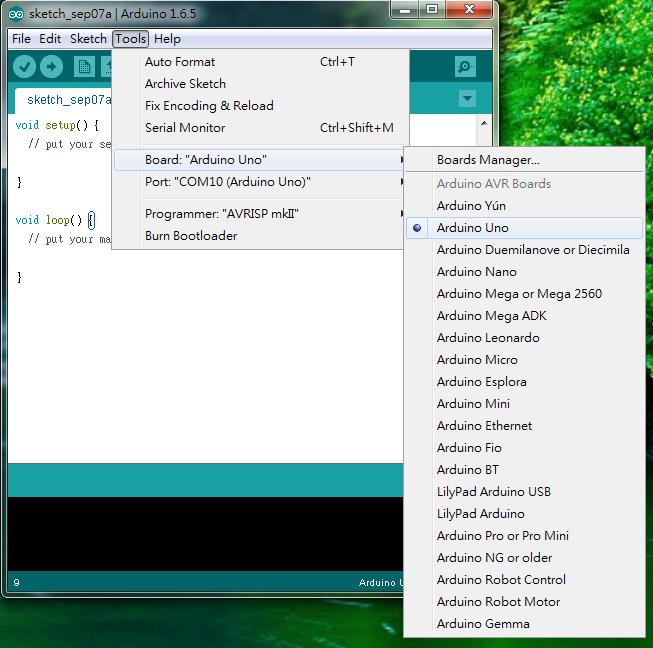The height and width of the screenshot is (648, 653).
Task: Select Serial Monitor menu entry
Action: 185,128
